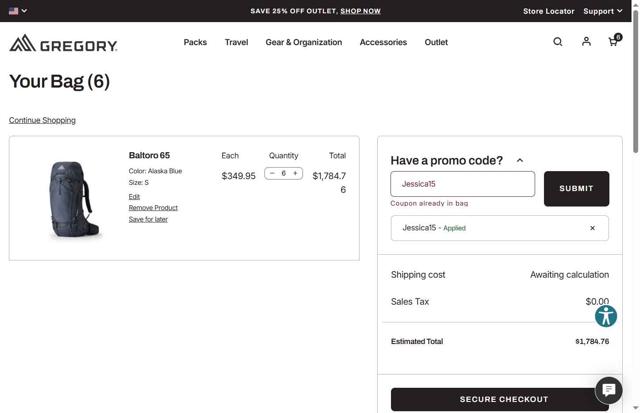This screenshot has width=640, height=413.
Task: Click the 'Color: Alaska Blue' text
Action: (x=155, y=171)
